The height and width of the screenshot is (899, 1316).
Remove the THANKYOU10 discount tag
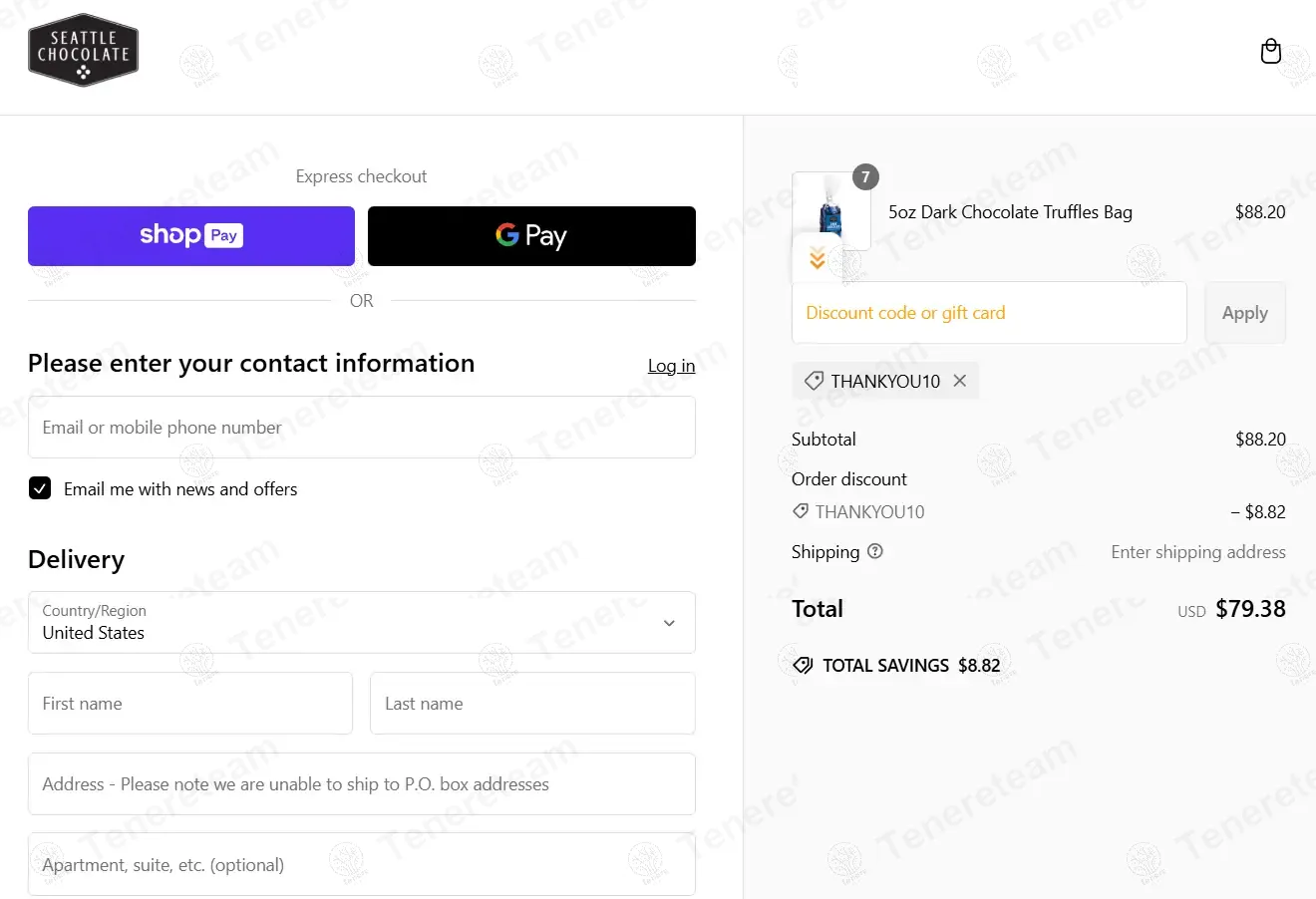click(959, 381)
